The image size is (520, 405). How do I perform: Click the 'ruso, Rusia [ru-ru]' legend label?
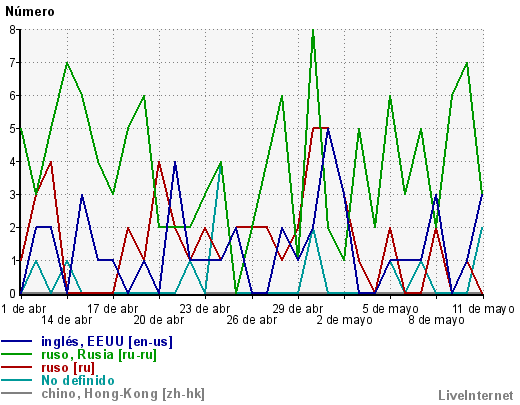pyautogui.click(x=99, y=355)
